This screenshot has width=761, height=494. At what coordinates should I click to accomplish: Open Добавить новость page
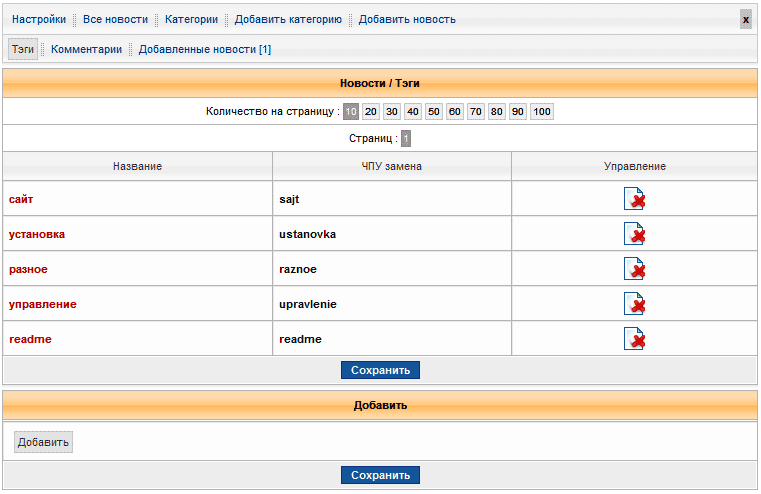[407, 19]
